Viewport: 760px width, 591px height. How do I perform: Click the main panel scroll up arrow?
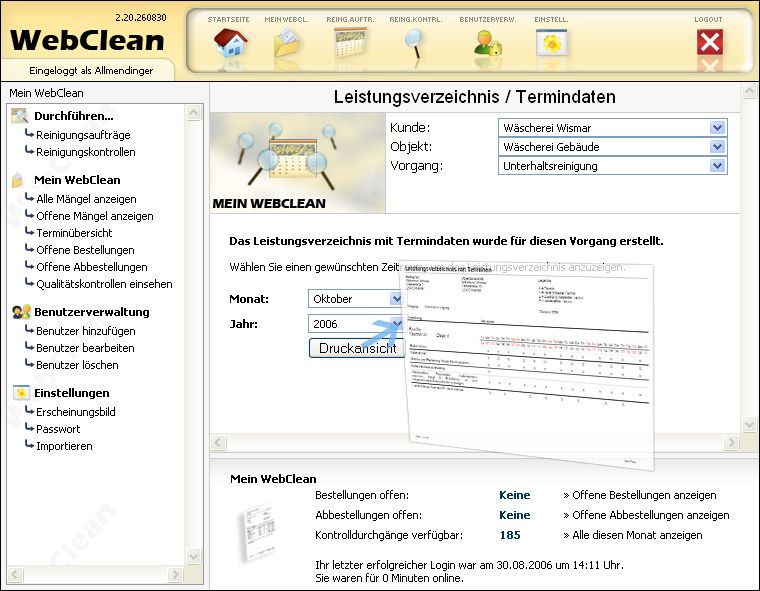tap(749, 91)
